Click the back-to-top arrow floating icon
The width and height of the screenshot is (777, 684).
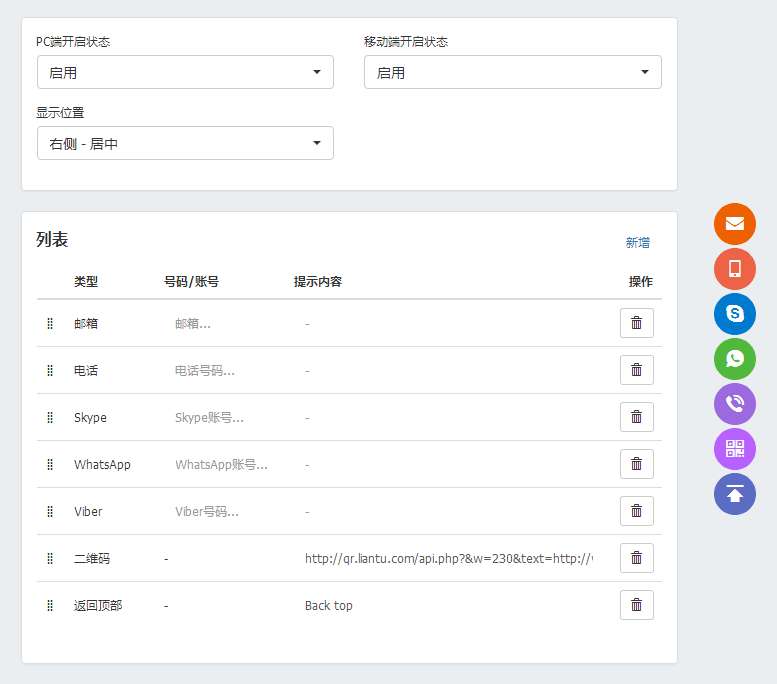pyautogui.click(x=734, y=494)
